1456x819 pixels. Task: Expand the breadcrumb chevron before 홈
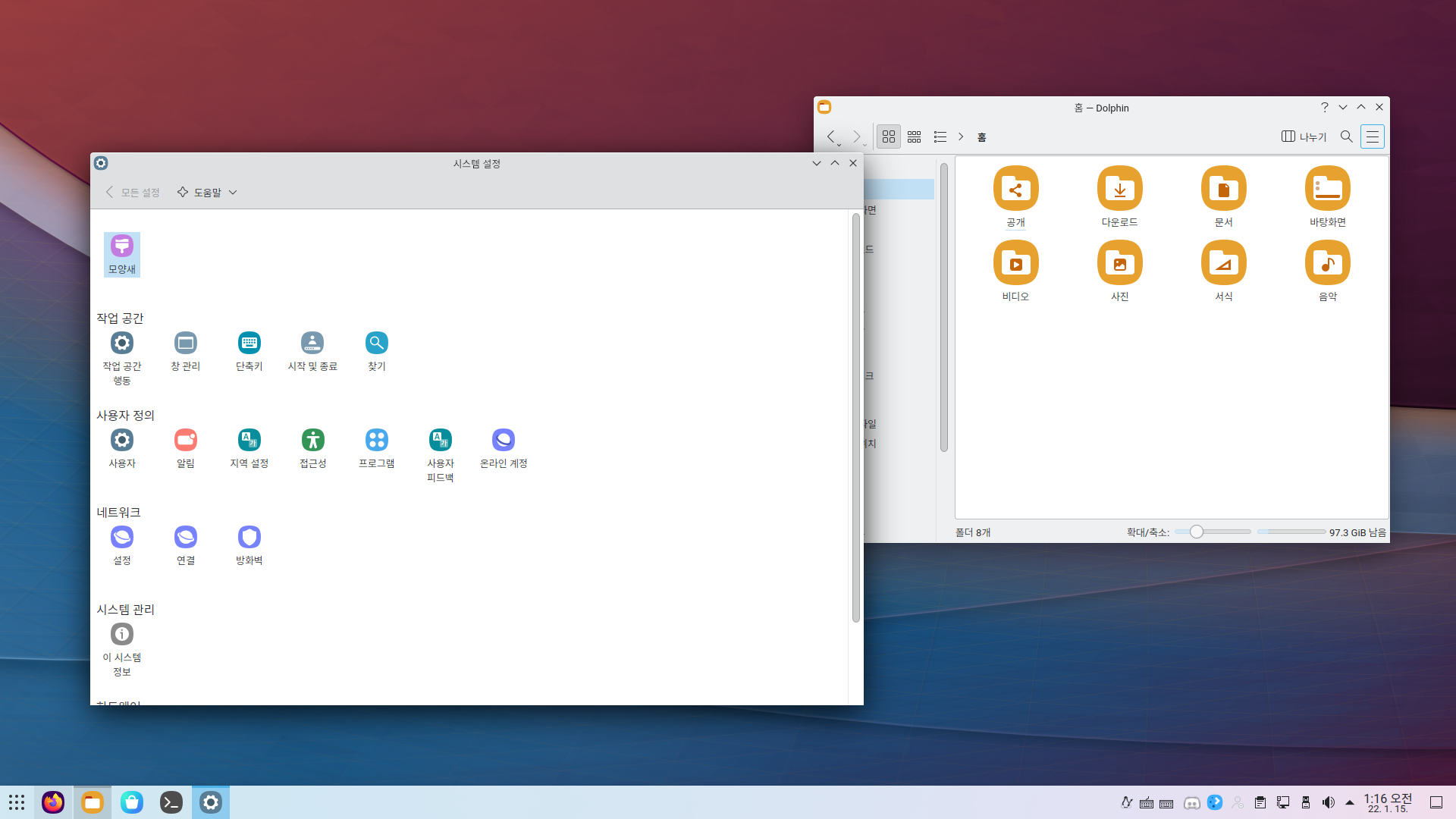(961, 136)
